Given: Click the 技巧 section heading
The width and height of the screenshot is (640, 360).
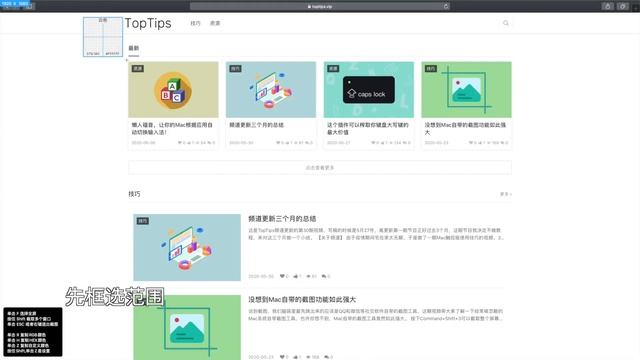Looking at the screenshot, I should click(134, 194).
